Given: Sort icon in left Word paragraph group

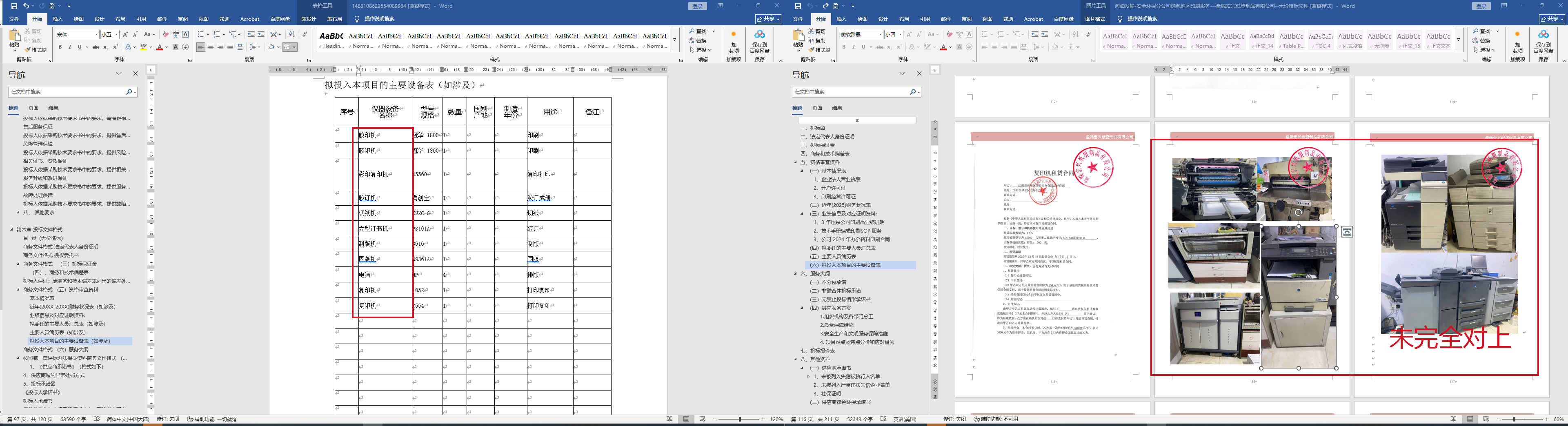Looking at the screenshot, I should click(x=291, y=35).
